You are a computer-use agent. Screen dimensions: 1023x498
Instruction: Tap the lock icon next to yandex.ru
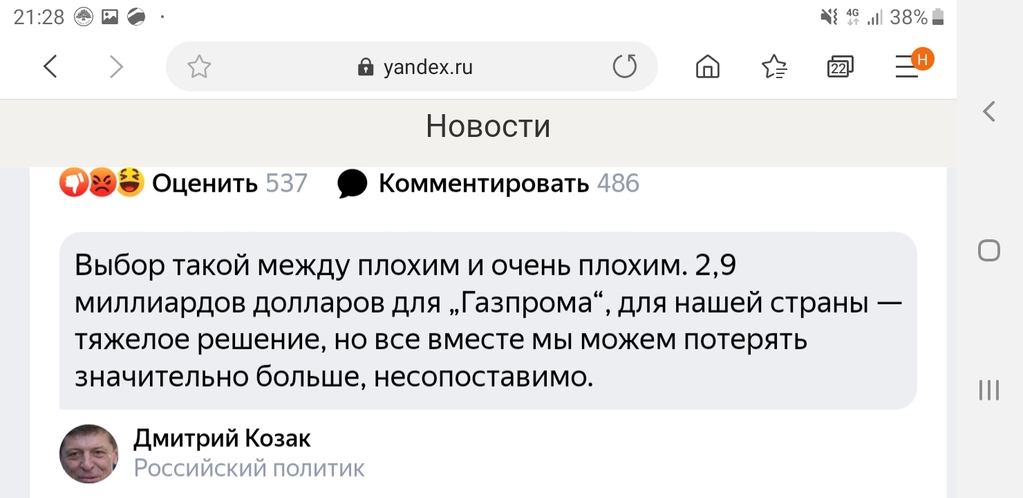(x=366, y=67)
